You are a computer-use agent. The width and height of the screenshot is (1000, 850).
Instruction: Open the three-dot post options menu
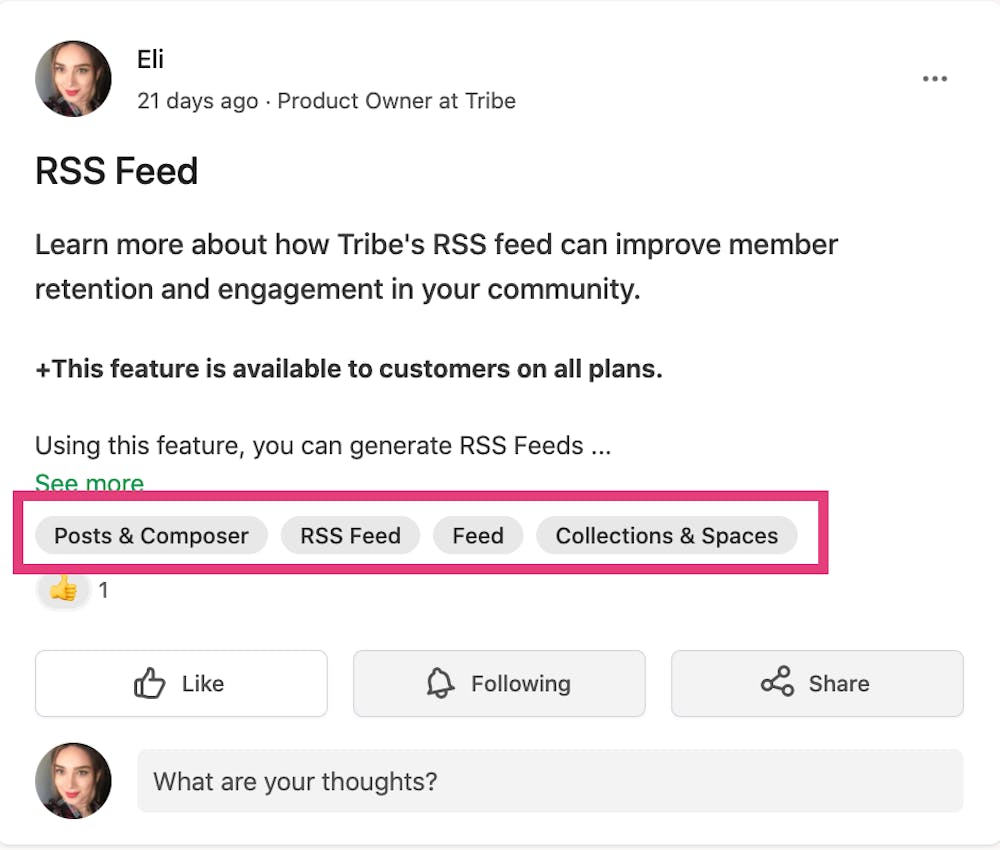pos(934,79)
